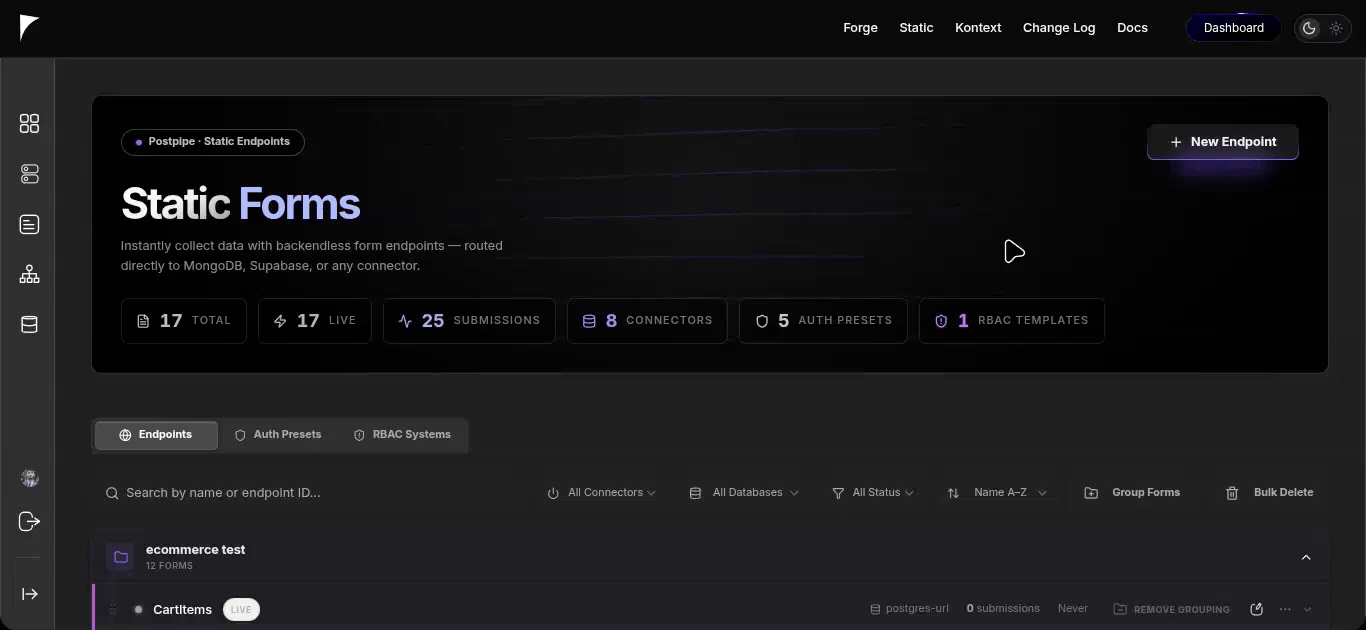Click the Dashboard button

[x=1234, y=28]
